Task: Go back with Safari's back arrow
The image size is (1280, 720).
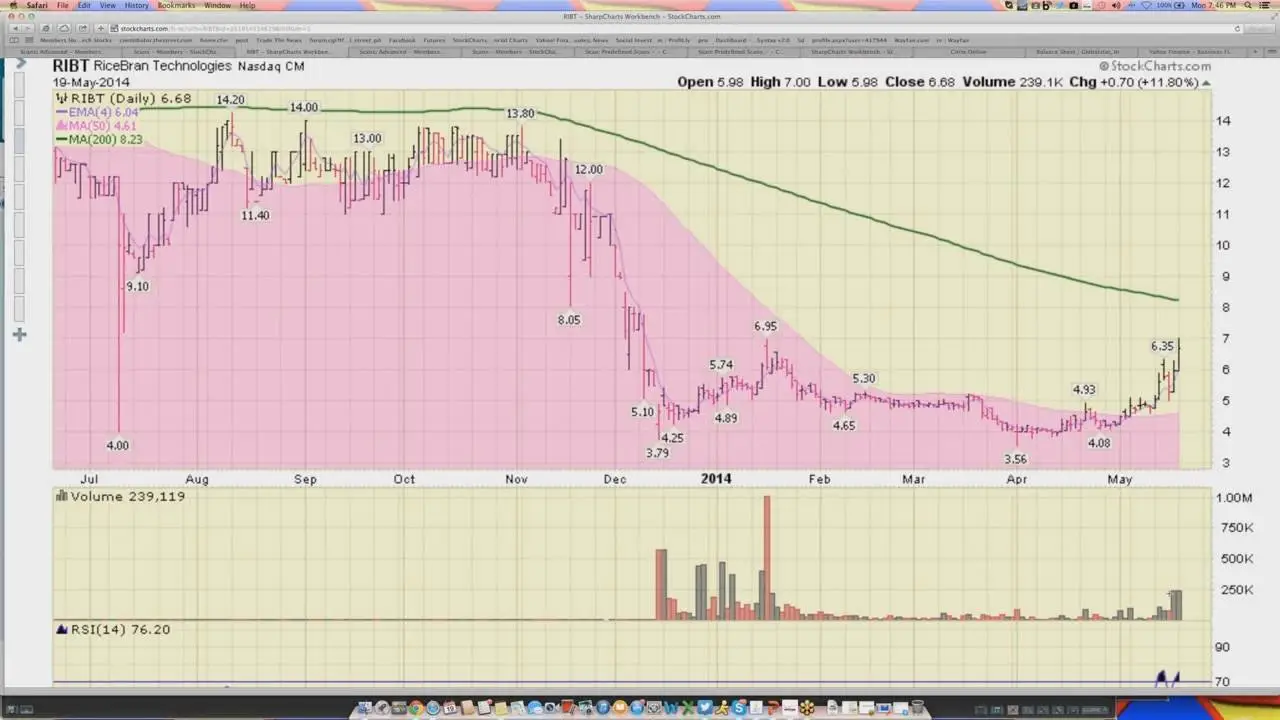Action: (x=15, y=28)
